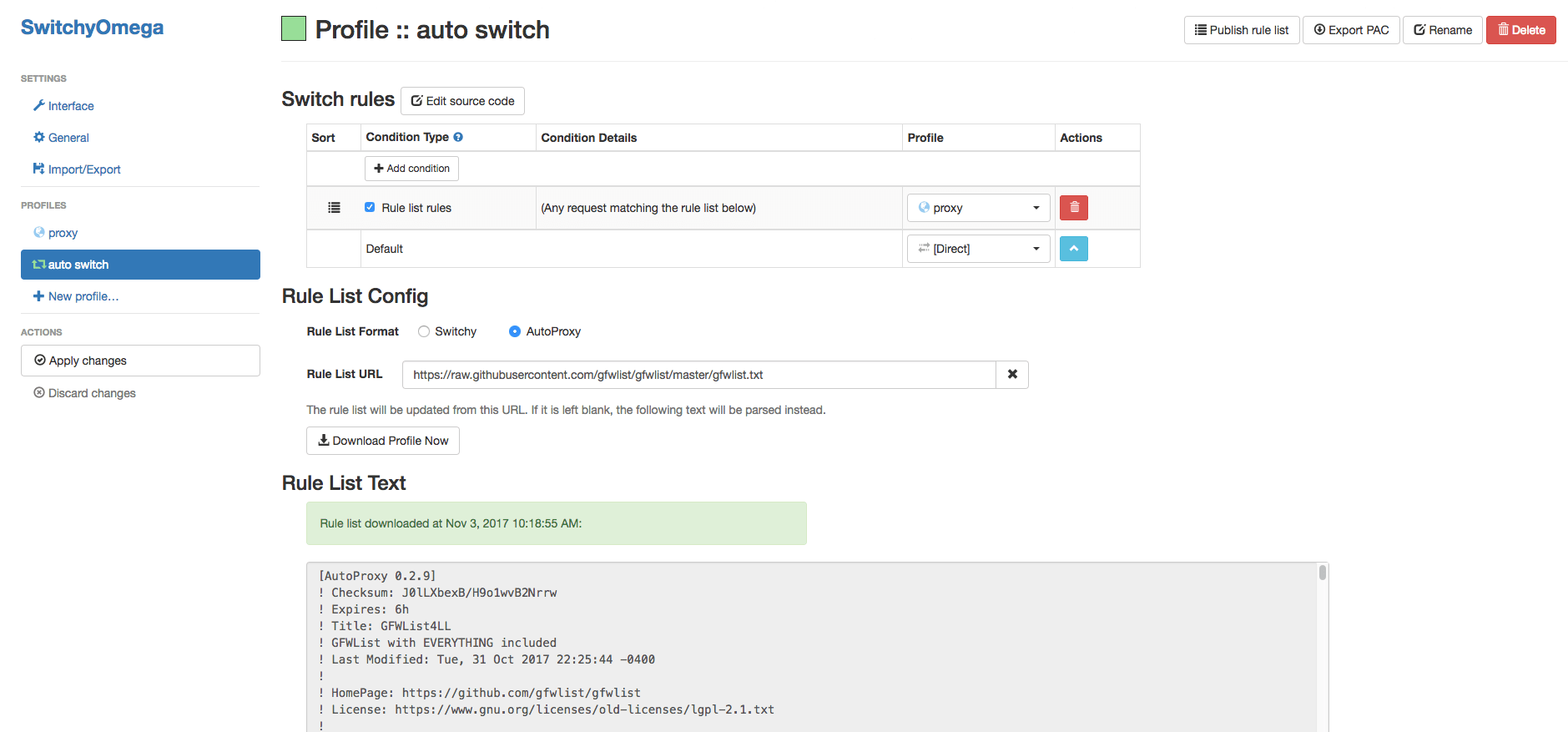The height and width of the screenshot is (732, 1568).
Task: Export the PAC file
Action: click(x=1351, y=30)
